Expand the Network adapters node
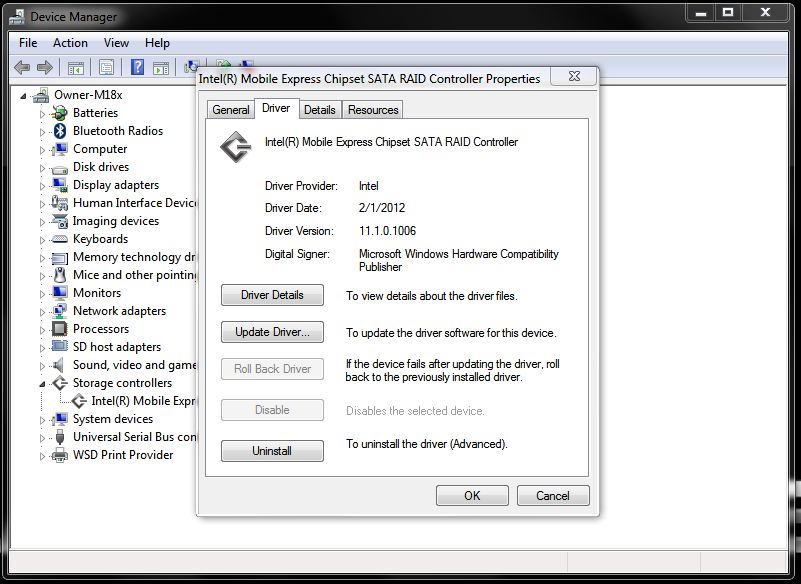Image resolution: width=801 pixels, height=584 pixels. pos(42,312)
